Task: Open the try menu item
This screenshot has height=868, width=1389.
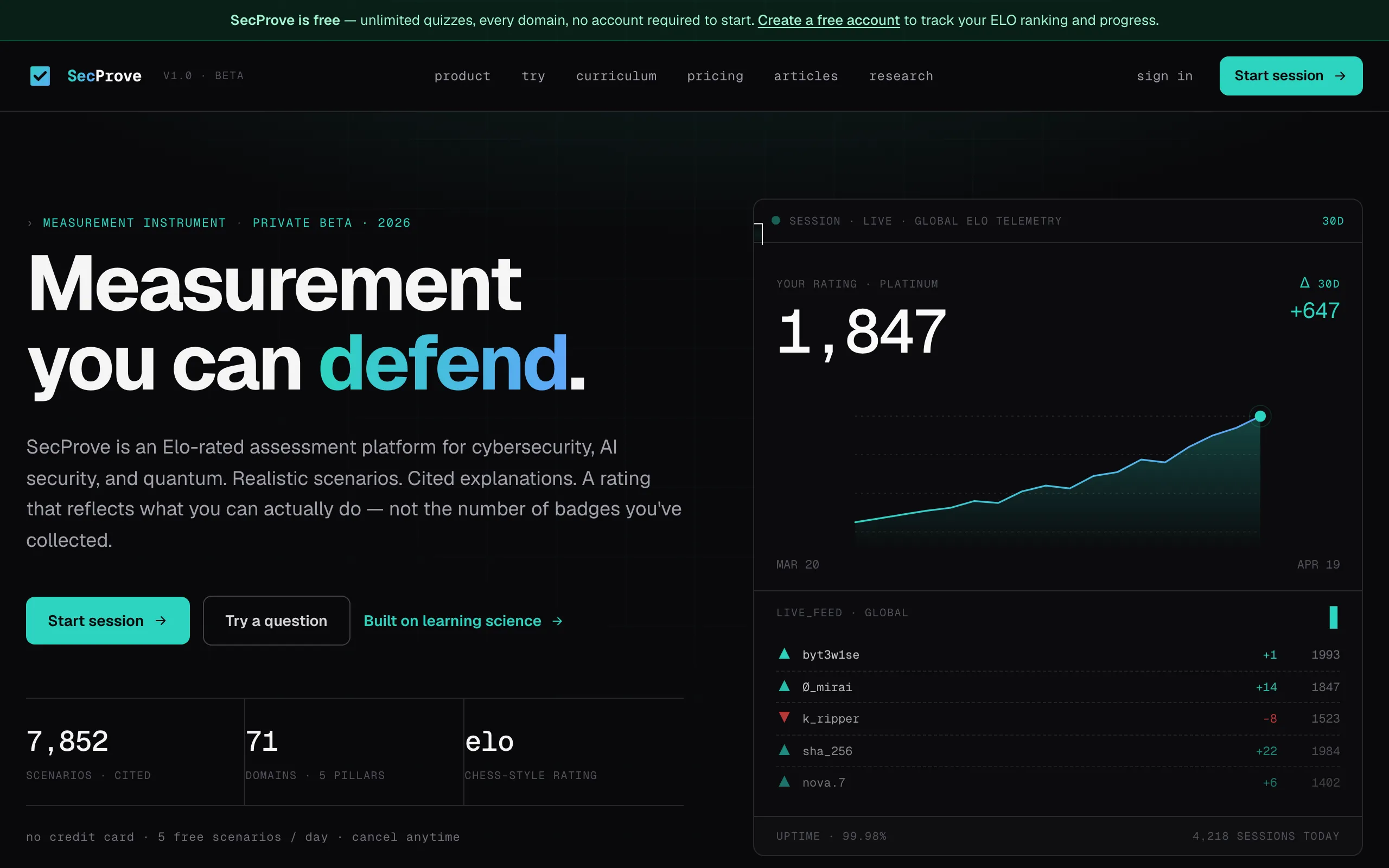Action: pyautogui.click(x=533, y=76)
